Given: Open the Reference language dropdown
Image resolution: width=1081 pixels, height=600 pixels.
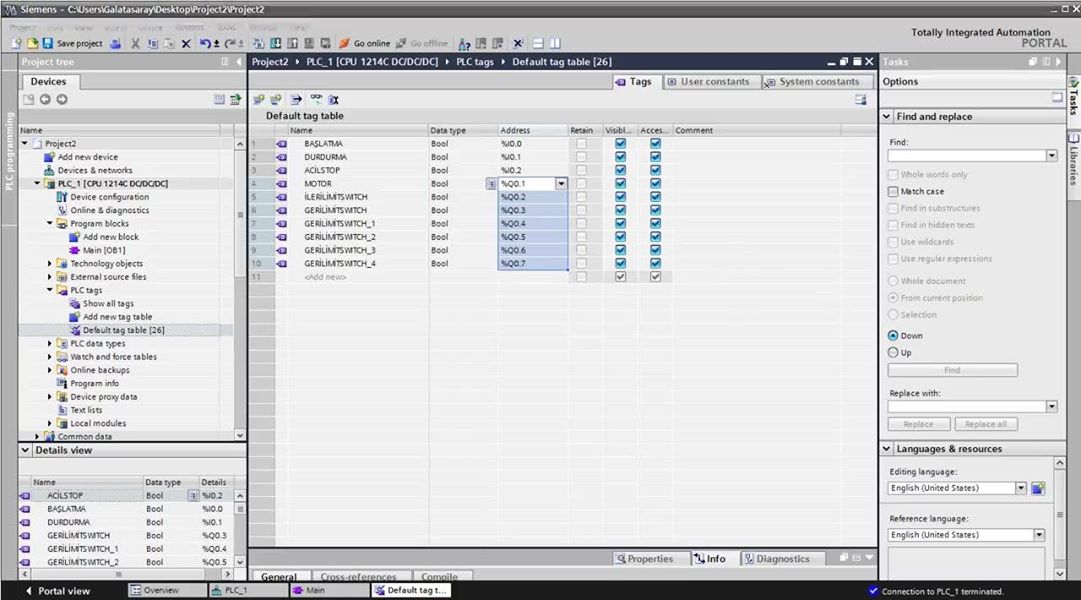Looking at the screenshot, I should pos(1039,535).
